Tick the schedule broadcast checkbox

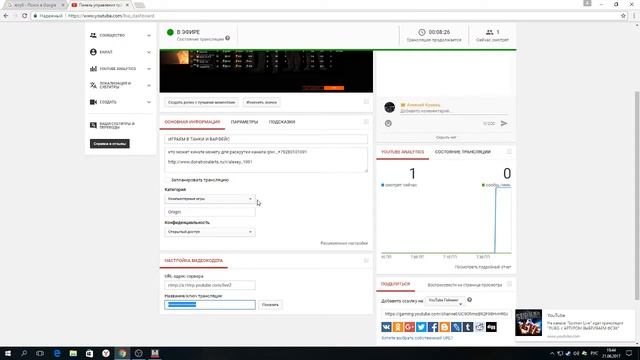[167, 180]
